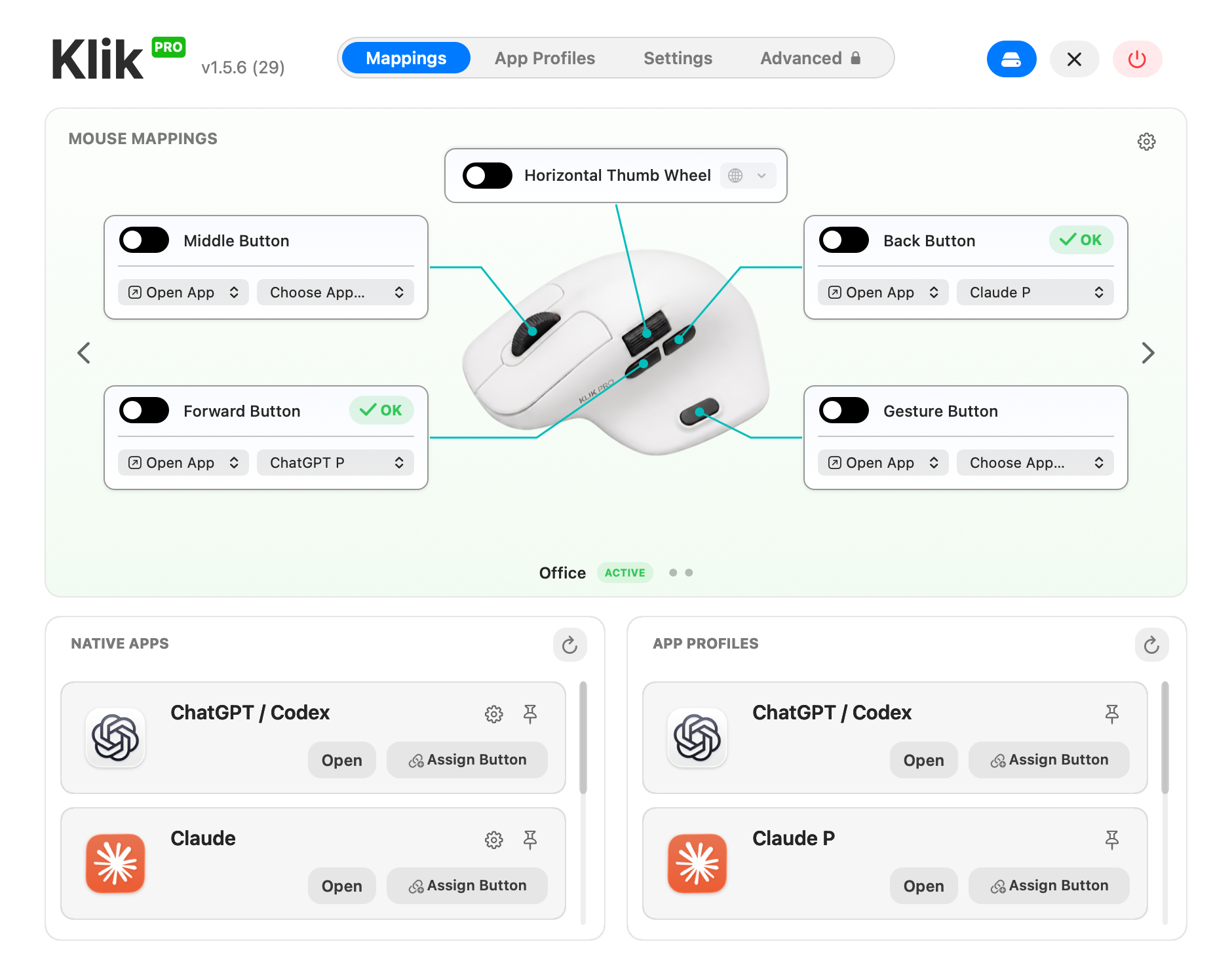Click the blue device drive icon button
This screenshot has width=1232, height=967.
point(1011,59)
